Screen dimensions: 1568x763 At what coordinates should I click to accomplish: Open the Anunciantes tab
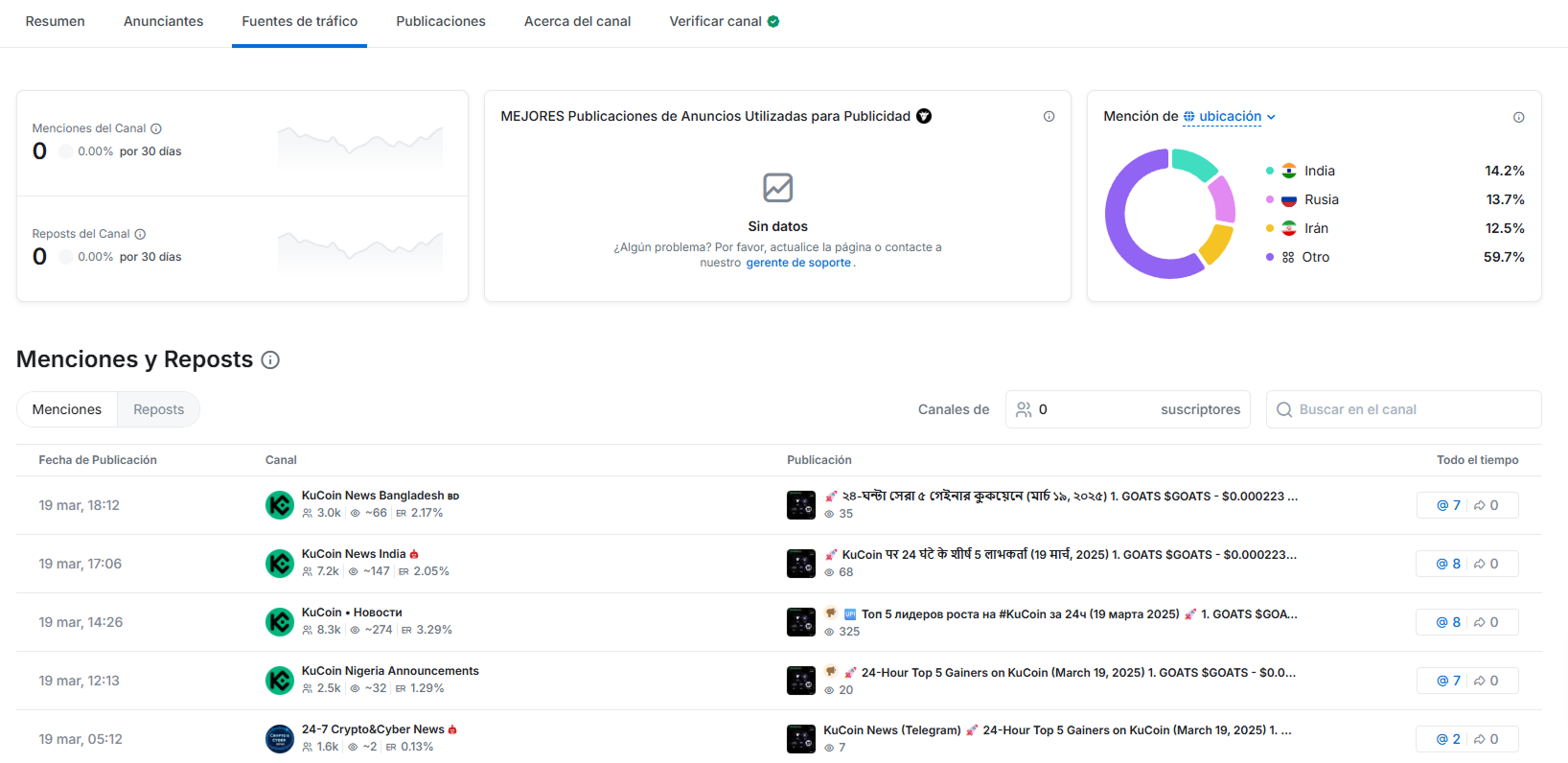(163, 21)
